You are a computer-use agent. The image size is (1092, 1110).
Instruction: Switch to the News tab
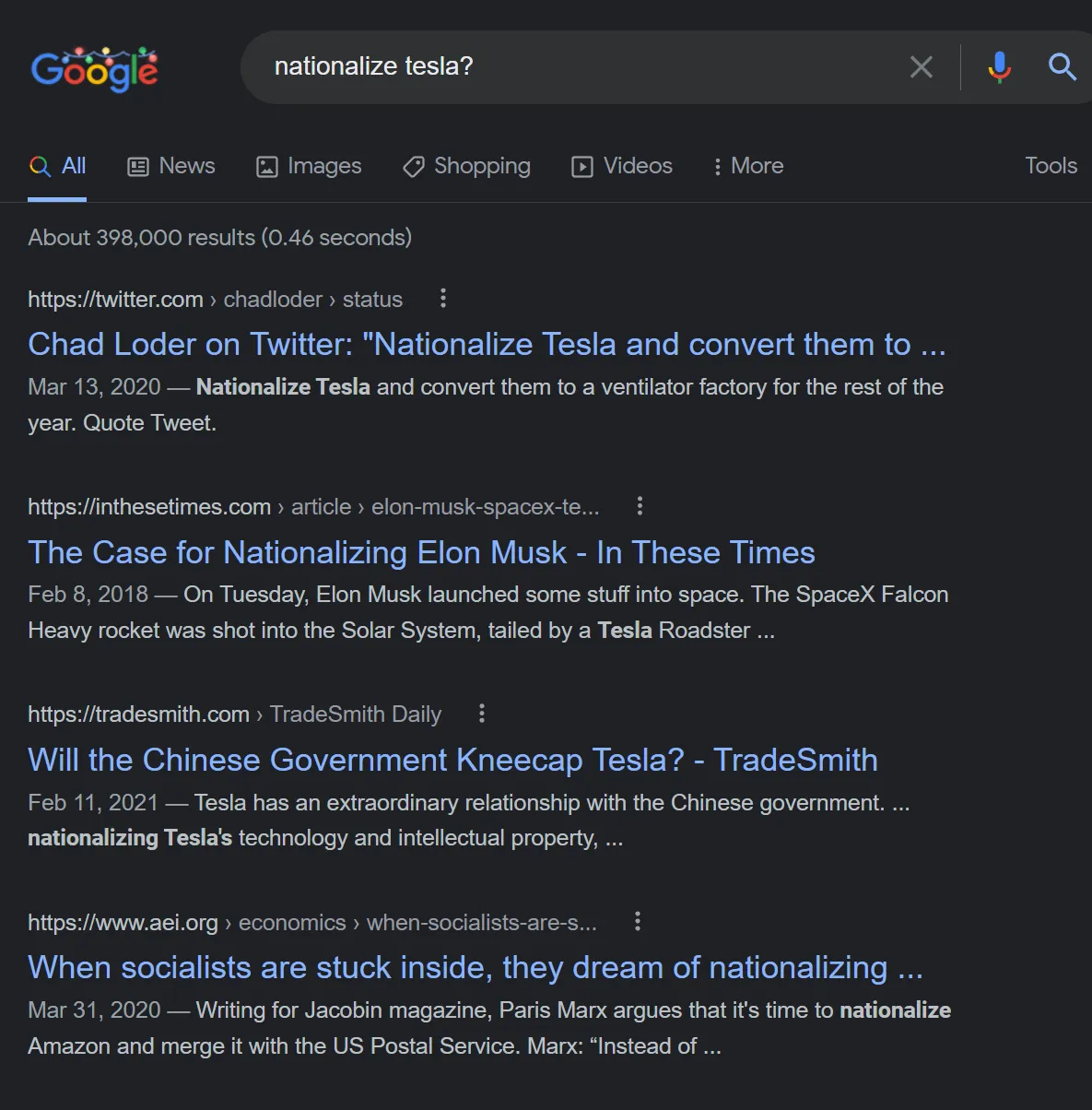click(x=170, y=166)
